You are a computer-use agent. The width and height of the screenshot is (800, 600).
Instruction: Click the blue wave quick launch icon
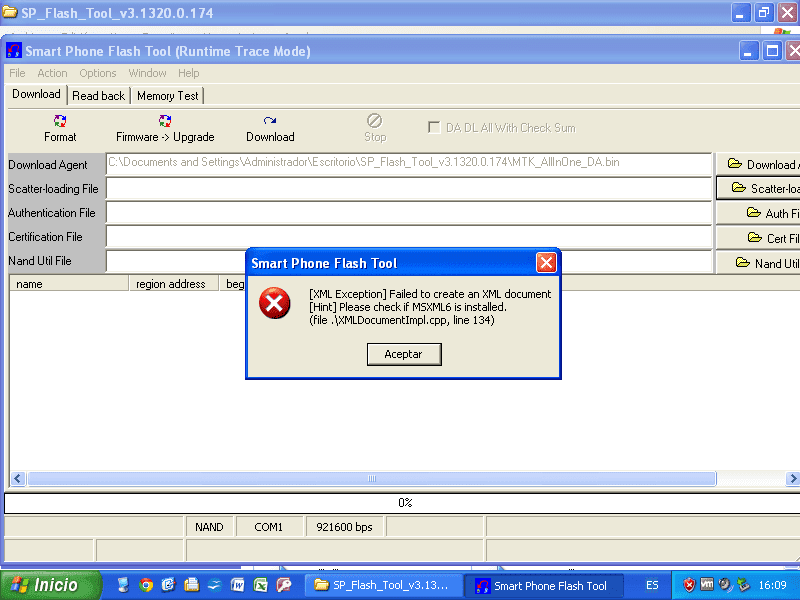[x=215, y=585]
